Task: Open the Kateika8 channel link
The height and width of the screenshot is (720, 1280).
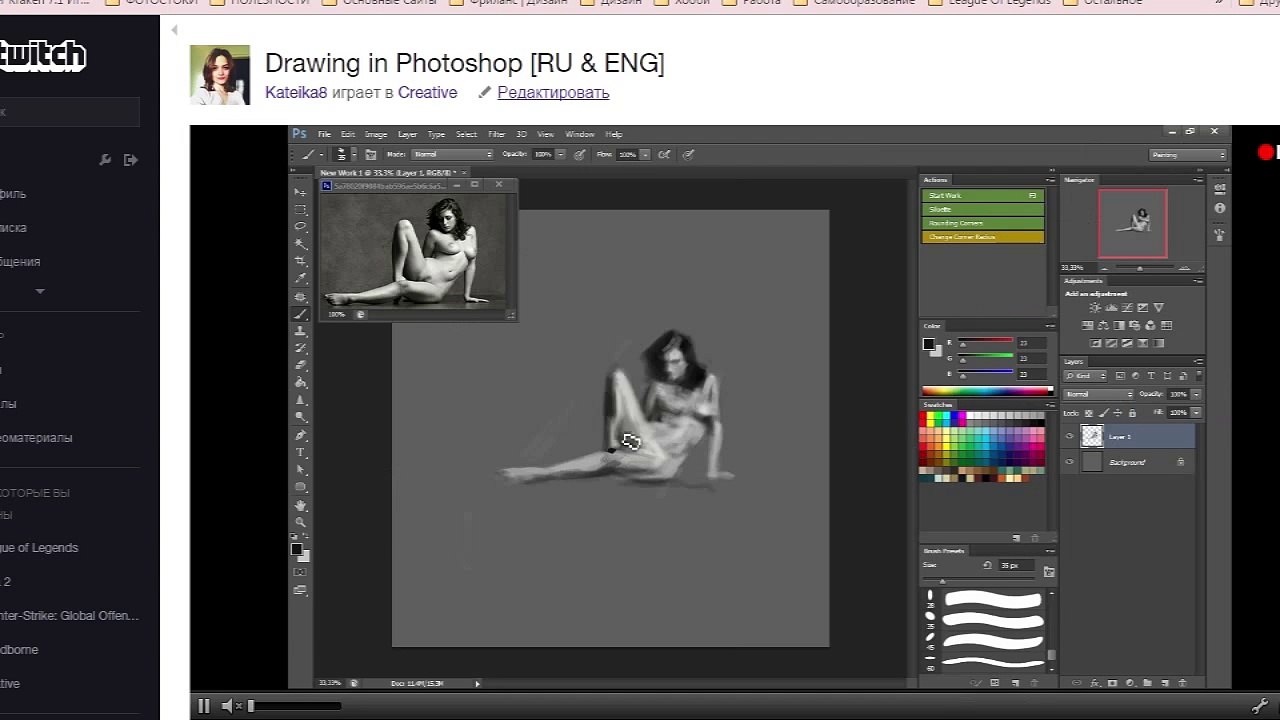Action: [296, 92]
